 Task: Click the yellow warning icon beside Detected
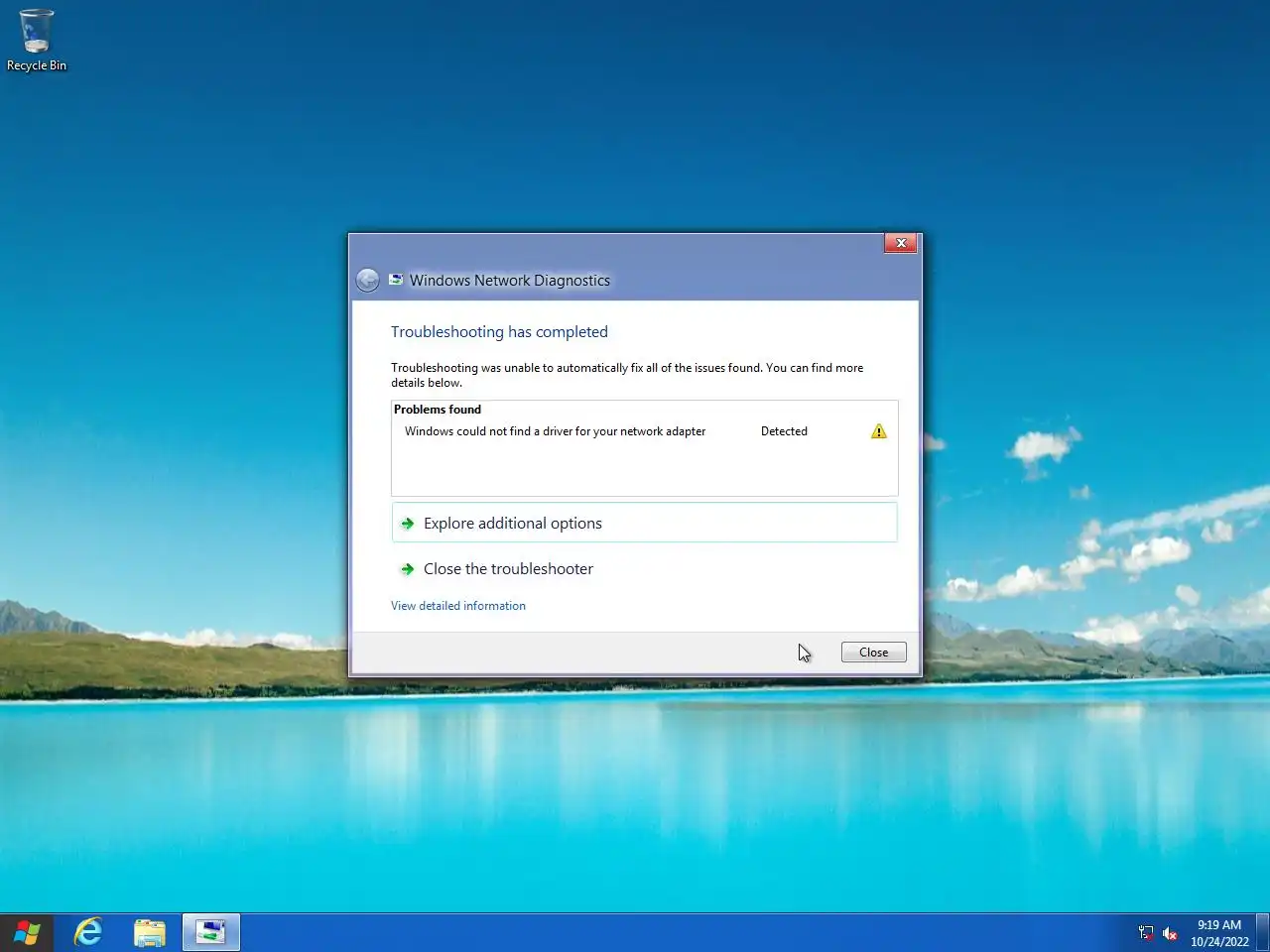pos(878,431)
